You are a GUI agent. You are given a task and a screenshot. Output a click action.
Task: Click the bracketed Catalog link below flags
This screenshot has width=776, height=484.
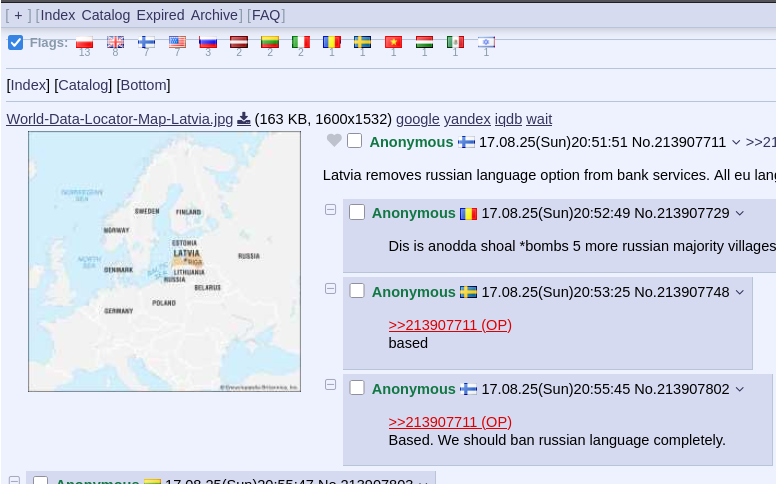(x=83, y=85)
